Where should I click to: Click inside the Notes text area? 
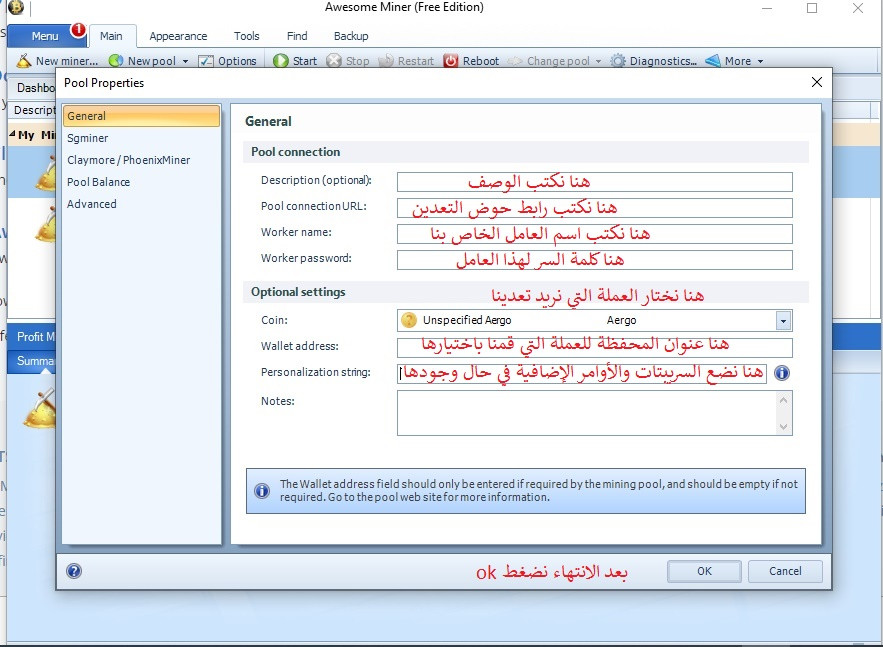click(x=586, y=413)
